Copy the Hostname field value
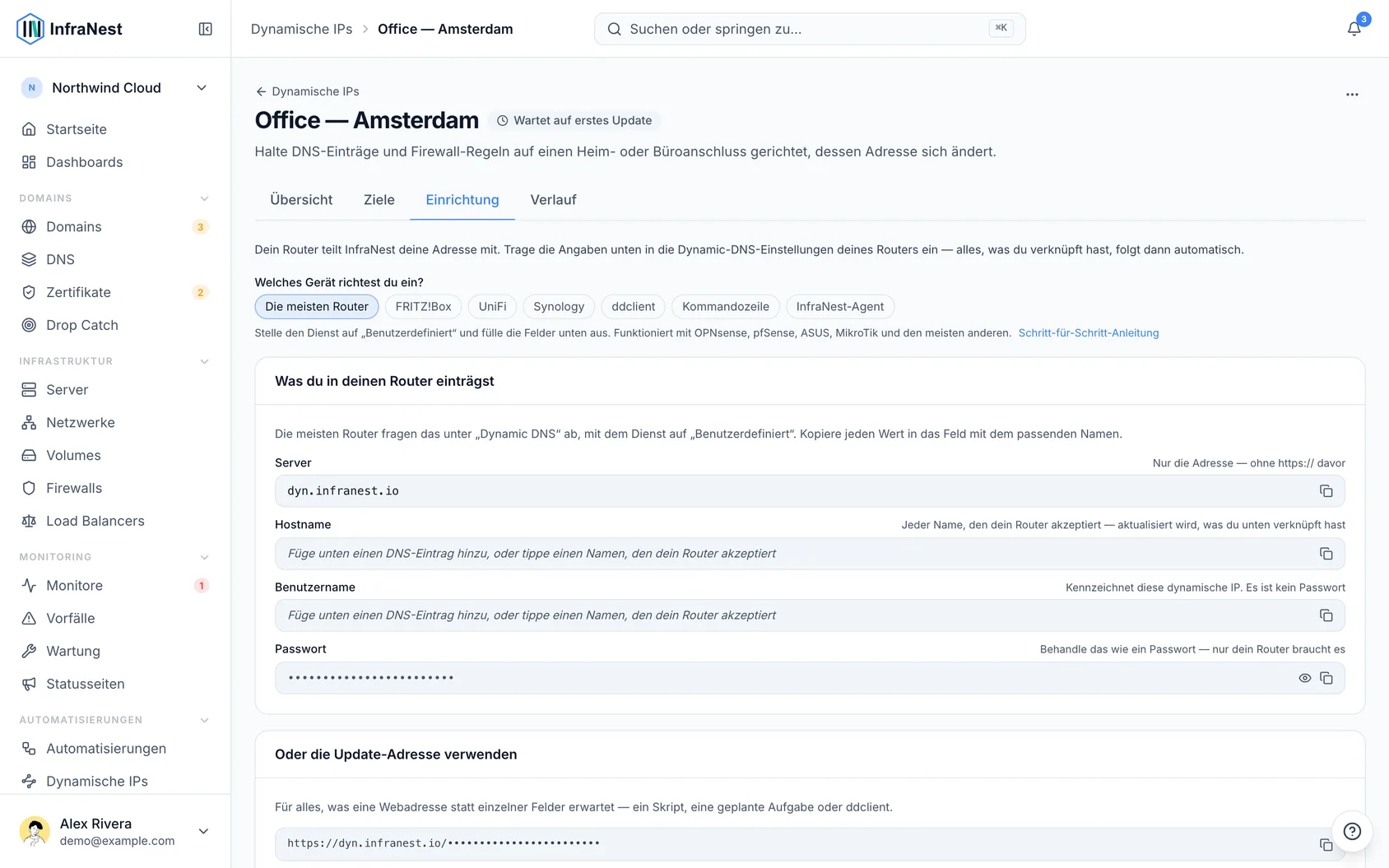Viewport: 1389px width, 868px height. [x=1326, y=554]
